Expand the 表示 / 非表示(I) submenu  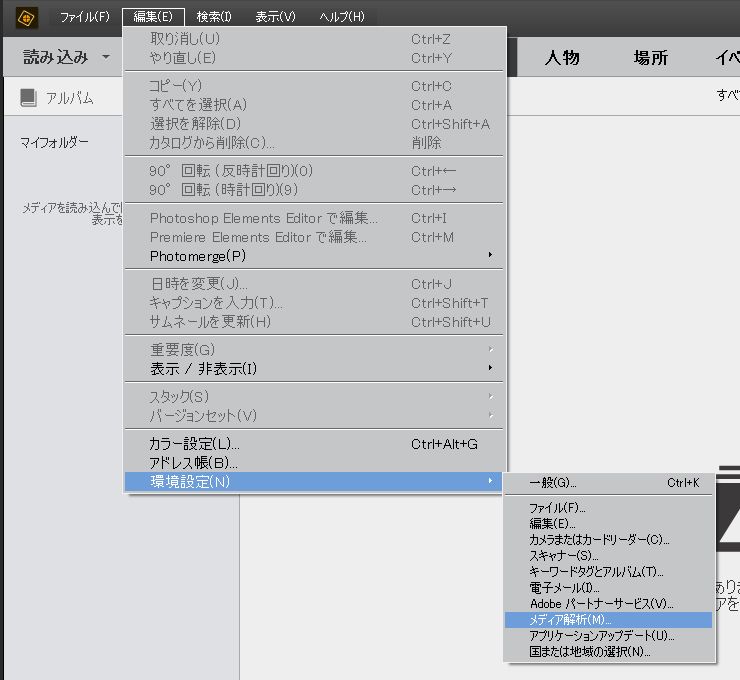(314, 369)
